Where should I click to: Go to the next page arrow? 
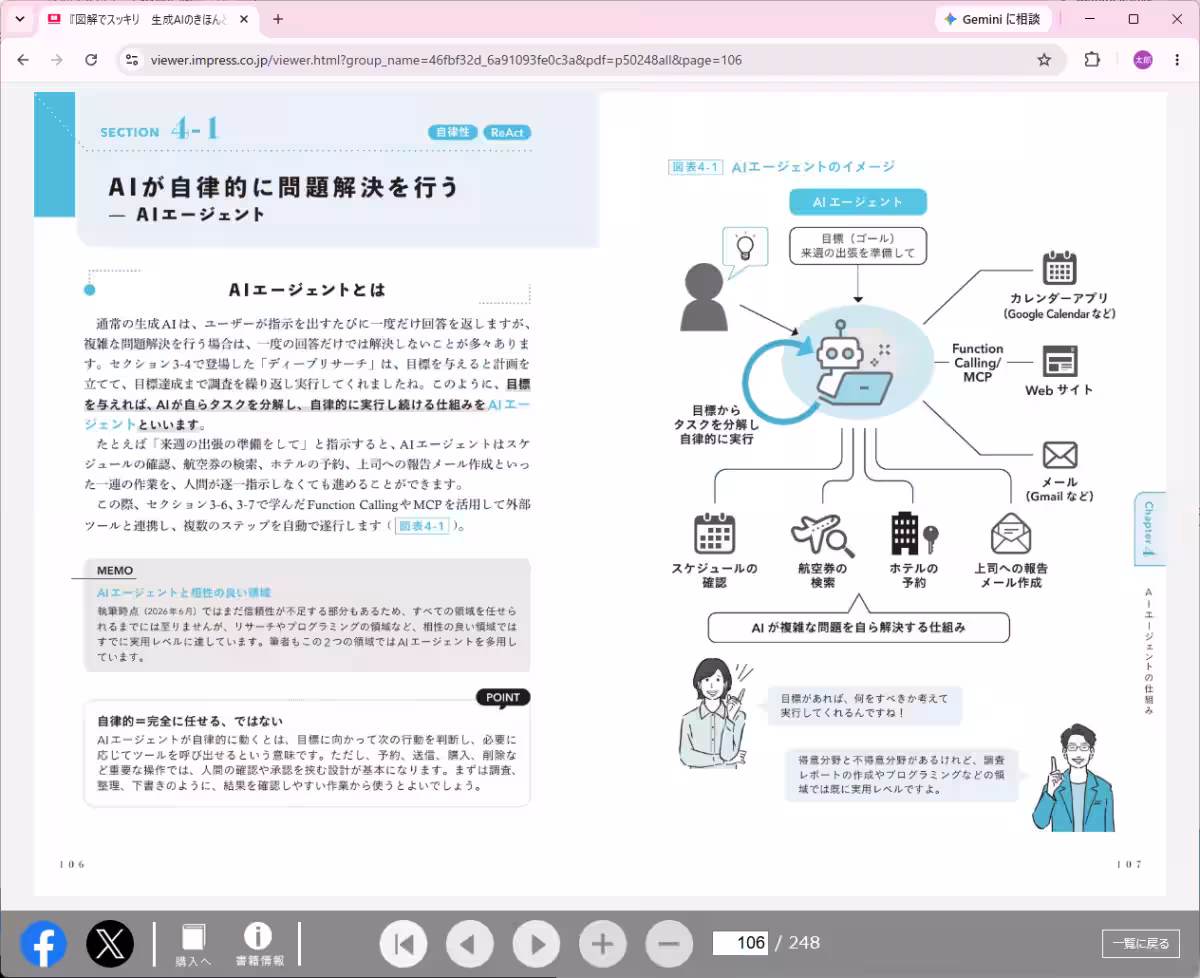click(536, 943)
